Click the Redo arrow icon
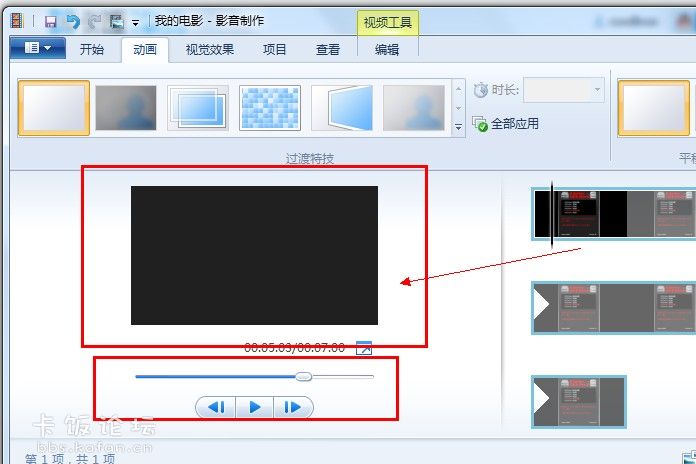This screenshot has width=696, height=464. 94,21
